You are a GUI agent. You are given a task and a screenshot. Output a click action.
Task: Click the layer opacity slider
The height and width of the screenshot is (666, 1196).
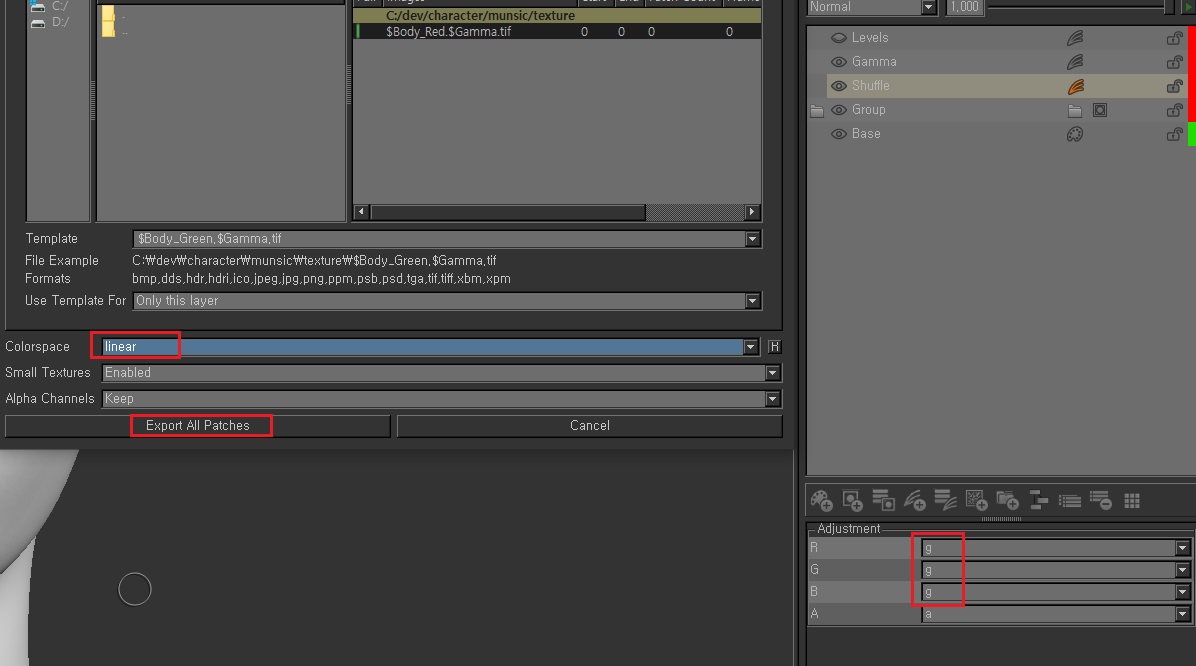coord(1081,7)
